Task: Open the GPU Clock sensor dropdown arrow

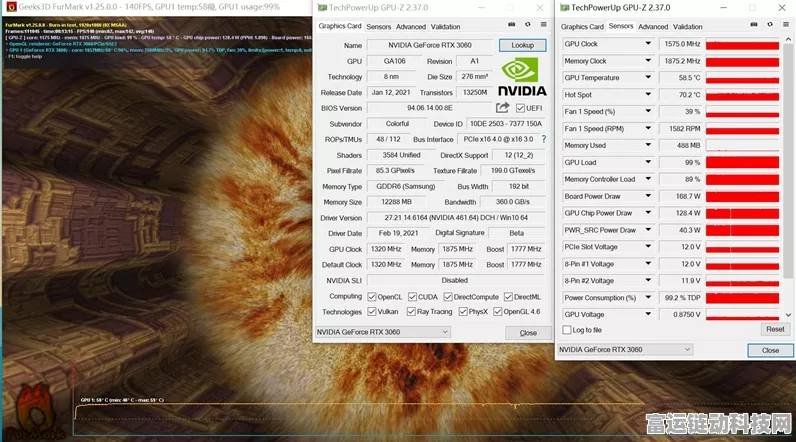Action: click(648, 44)
